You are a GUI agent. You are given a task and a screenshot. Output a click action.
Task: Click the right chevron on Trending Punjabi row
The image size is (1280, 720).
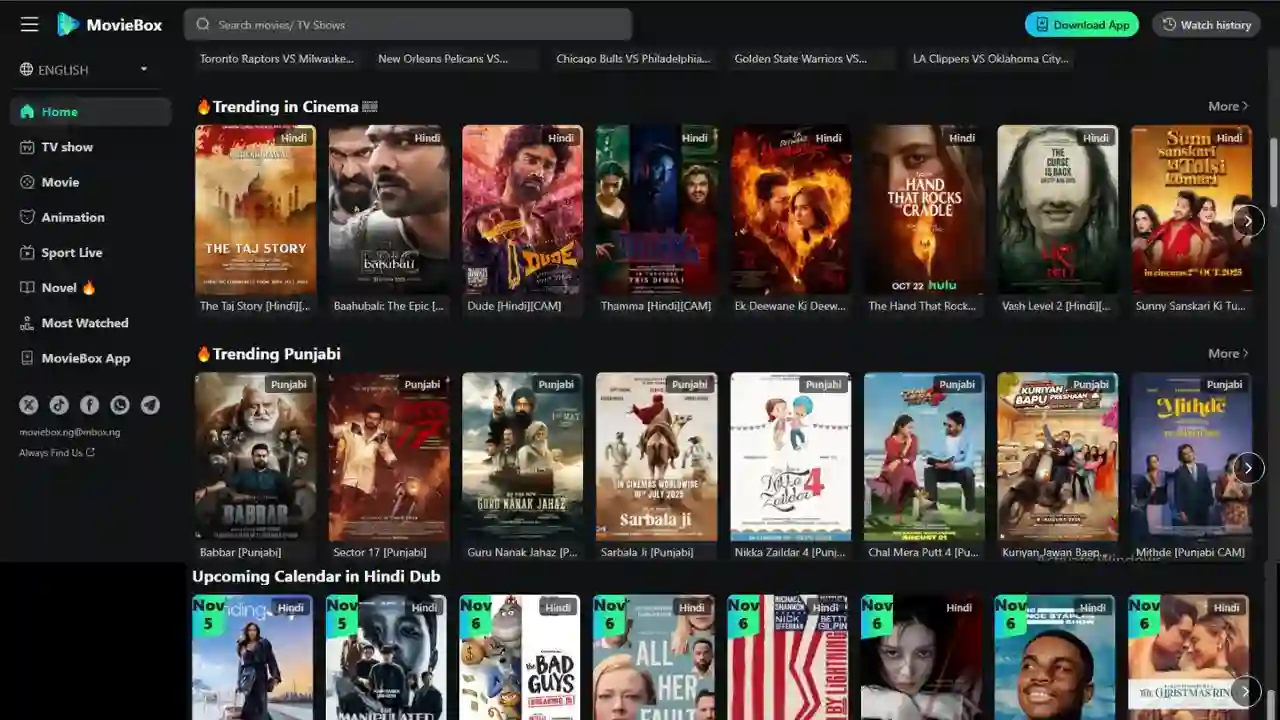coord(1249,467)
